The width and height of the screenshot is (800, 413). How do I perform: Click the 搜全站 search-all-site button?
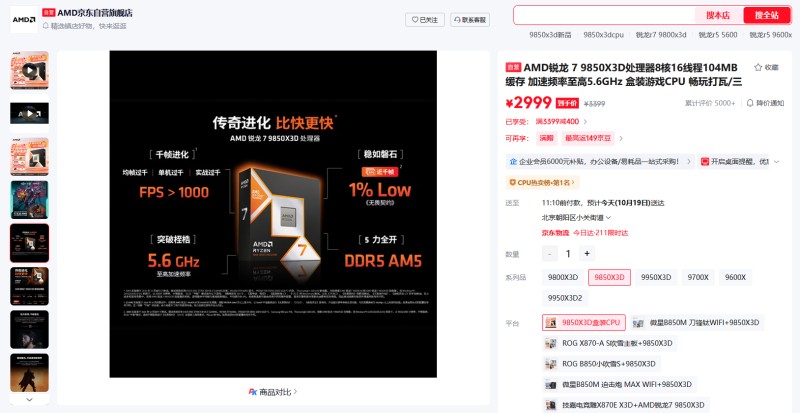pyautogui.click(x=767, y=15)
